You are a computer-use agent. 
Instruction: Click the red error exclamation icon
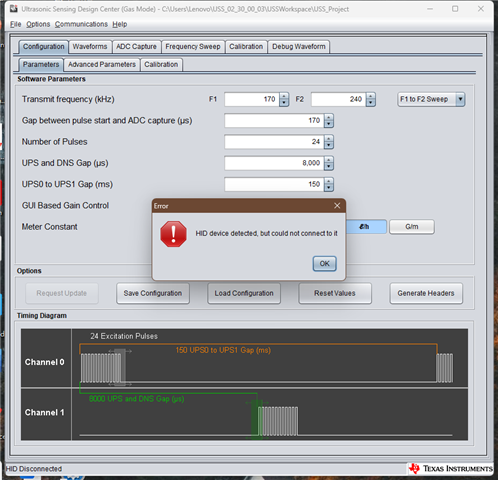pyautogui.click(x=173, y=234)
